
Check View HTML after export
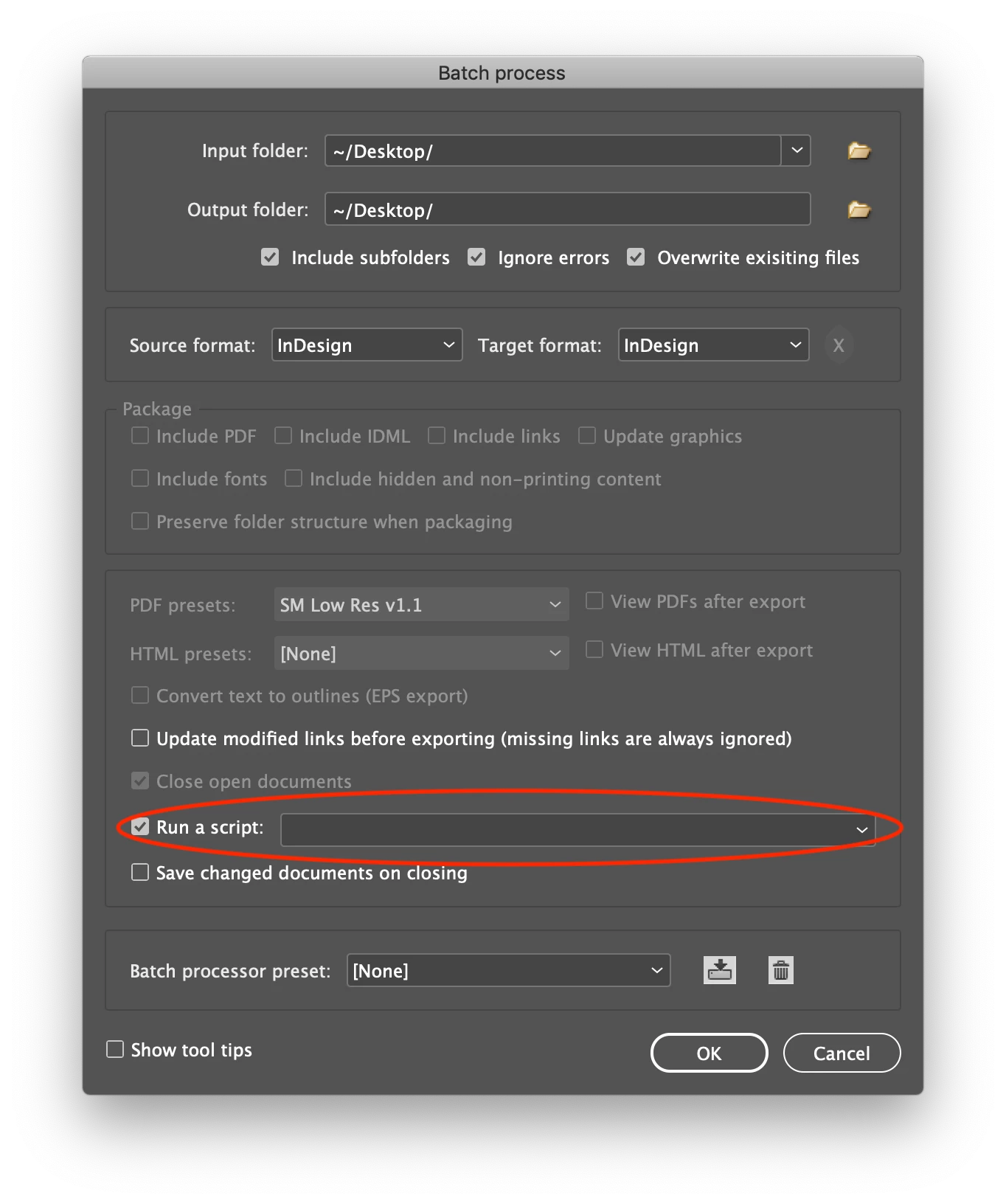pyautogui.click(x=594, y=650)
